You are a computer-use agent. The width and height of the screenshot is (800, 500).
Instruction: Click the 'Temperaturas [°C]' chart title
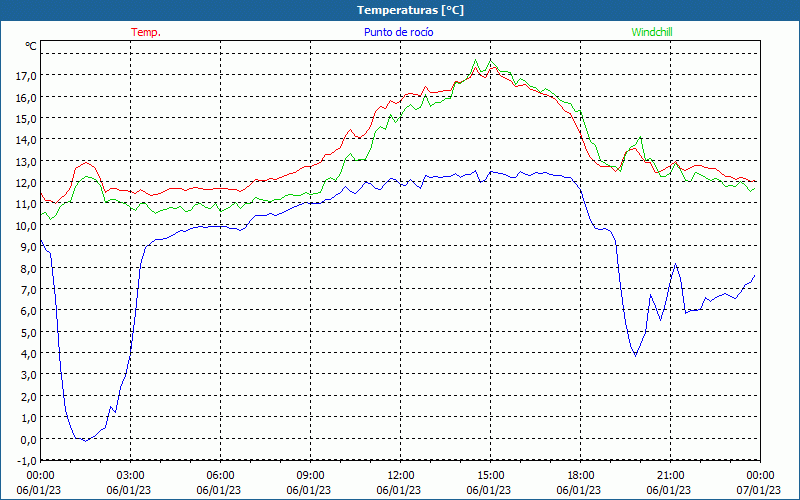pyautogui.click(x=410, y=10)
